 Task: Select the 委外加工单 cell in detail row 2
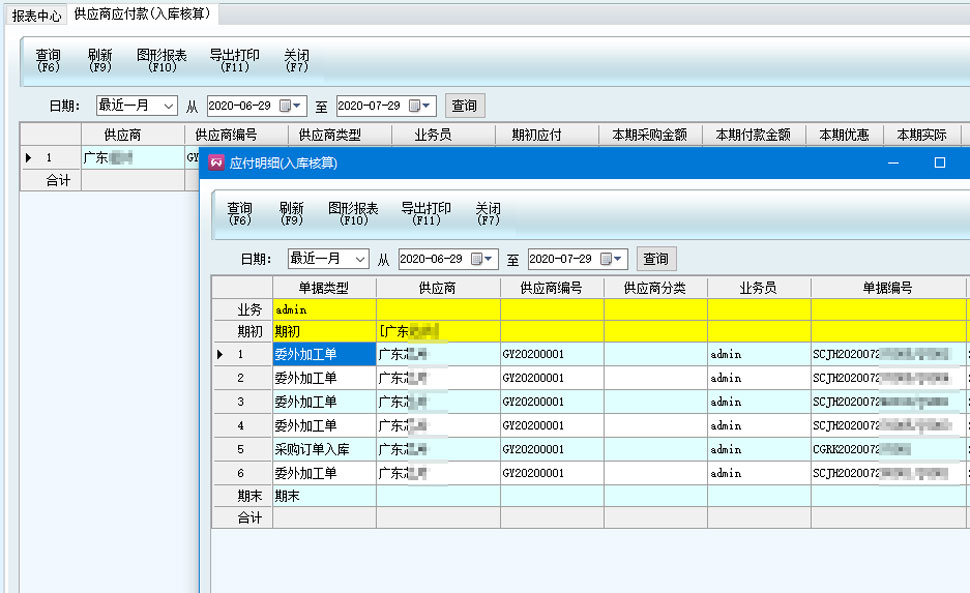coord(324,378)
